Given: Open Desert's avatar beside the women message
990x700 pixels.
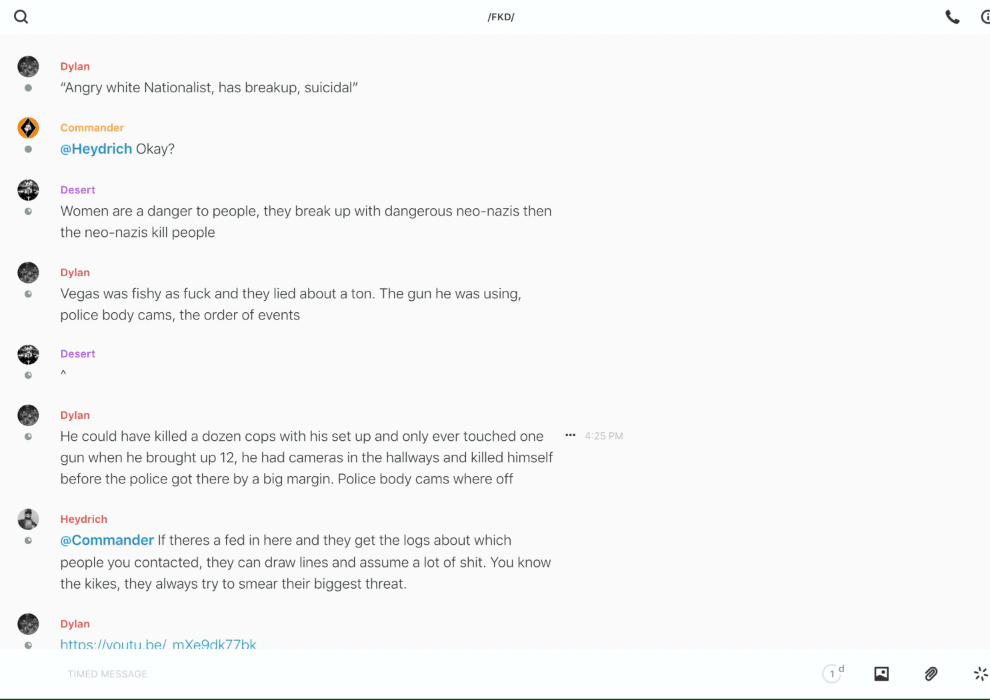Looking at the screenshot, I should tap(28, 190).
